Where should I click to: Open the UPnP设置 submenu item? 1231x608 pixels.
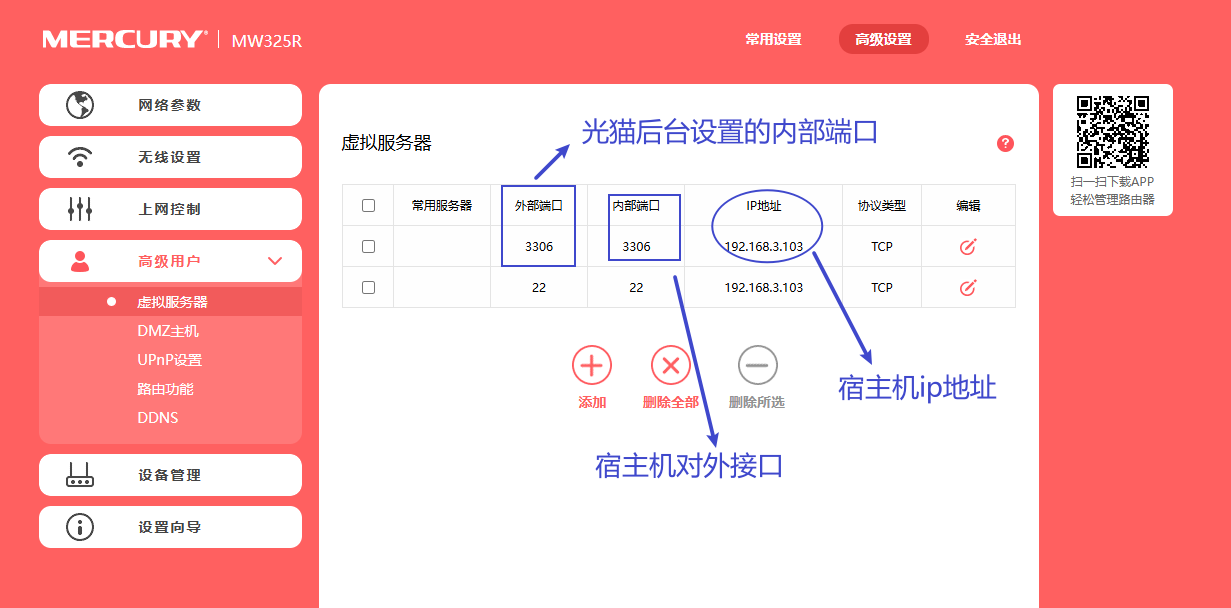coord(170,360)
